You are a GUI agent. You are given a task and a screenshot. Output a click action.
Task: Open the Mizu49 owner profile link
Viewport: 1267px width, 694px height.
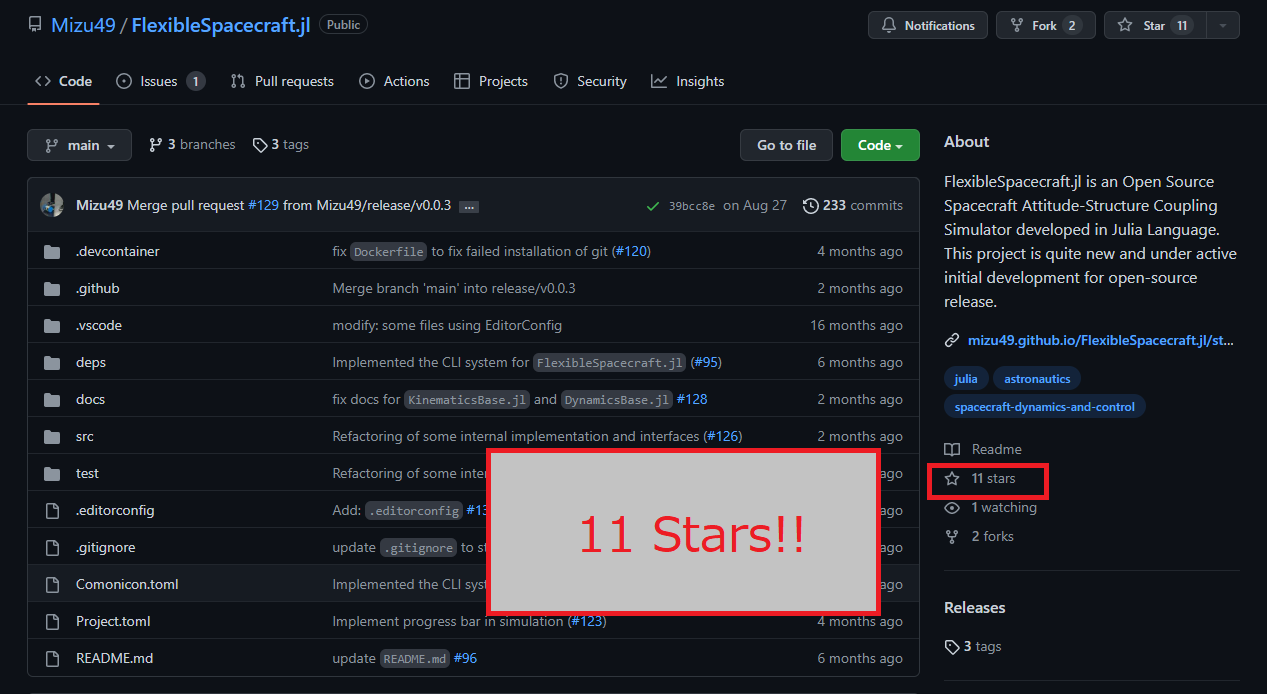[83, 25]
